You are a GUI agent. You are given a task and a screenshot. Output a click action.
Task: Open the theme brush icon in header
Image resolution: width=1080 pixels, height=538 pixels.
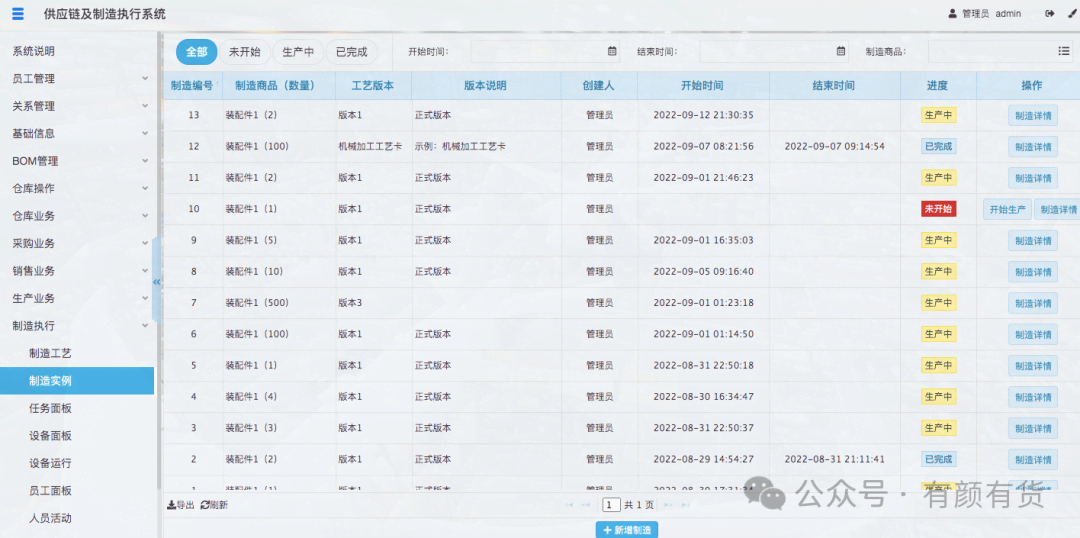(1069, 14)
